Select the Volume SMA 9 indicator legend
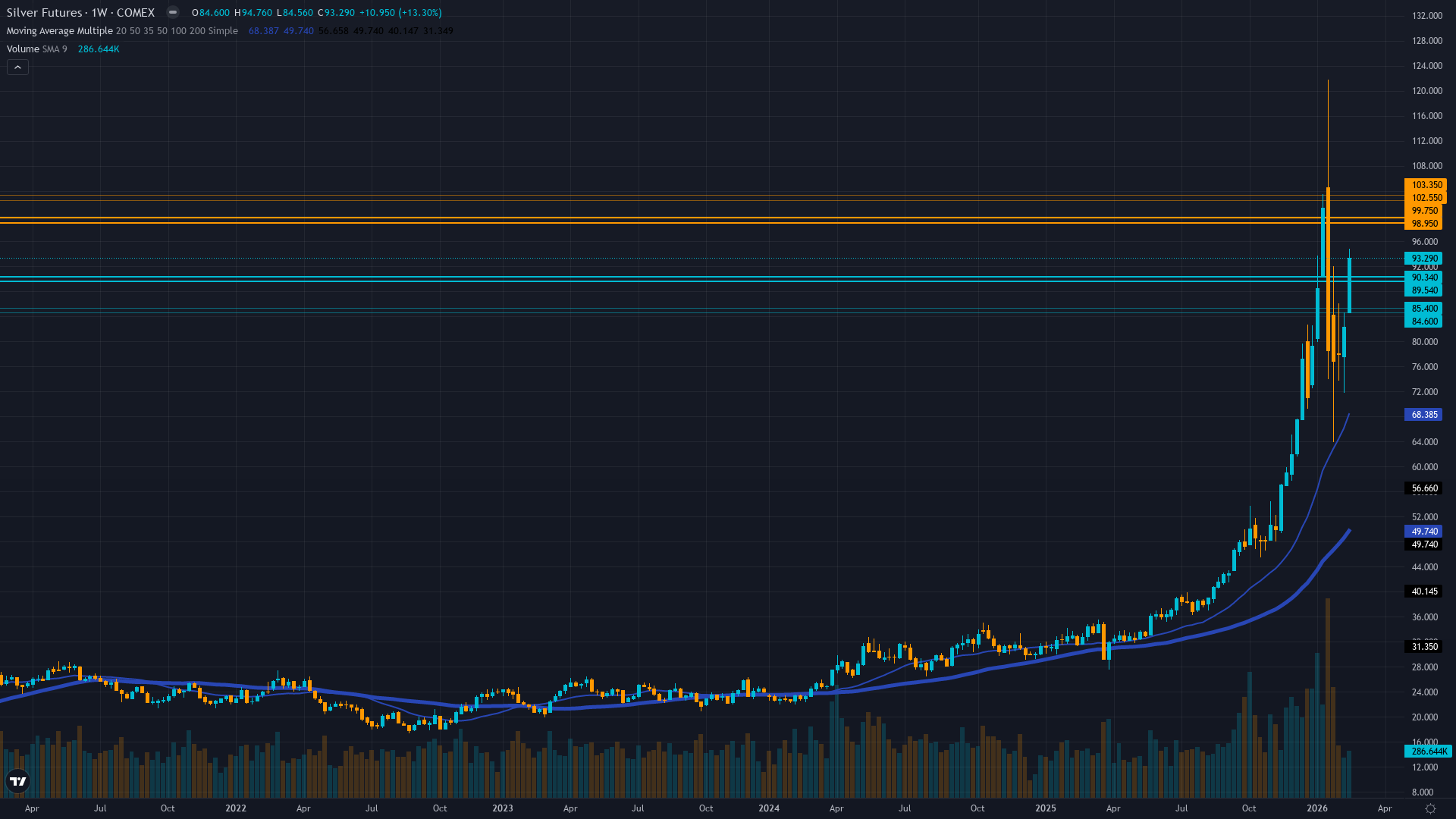Image resolution: width=1456 pixels, height=819 pixels. coord(37,49)
